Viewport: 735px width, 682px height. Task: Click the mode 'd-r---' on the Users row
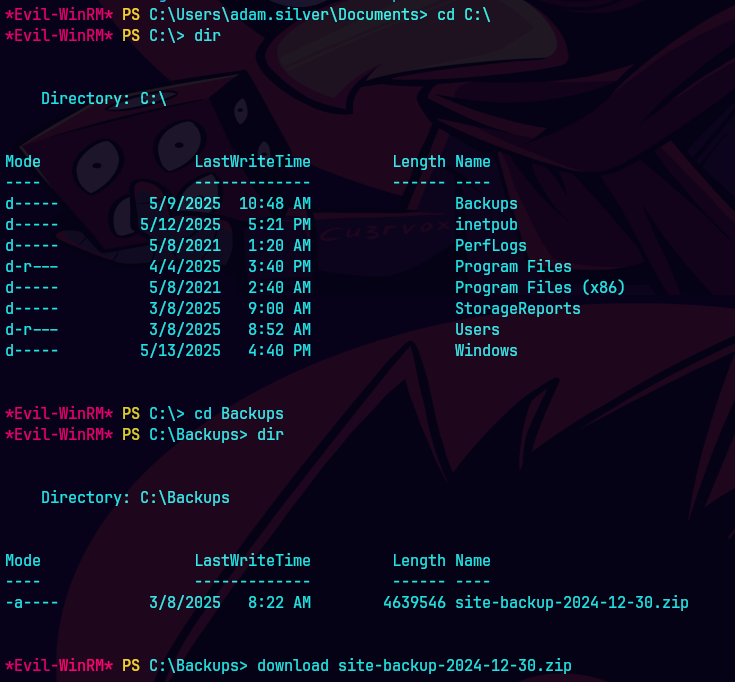click(x=31, y=330)
